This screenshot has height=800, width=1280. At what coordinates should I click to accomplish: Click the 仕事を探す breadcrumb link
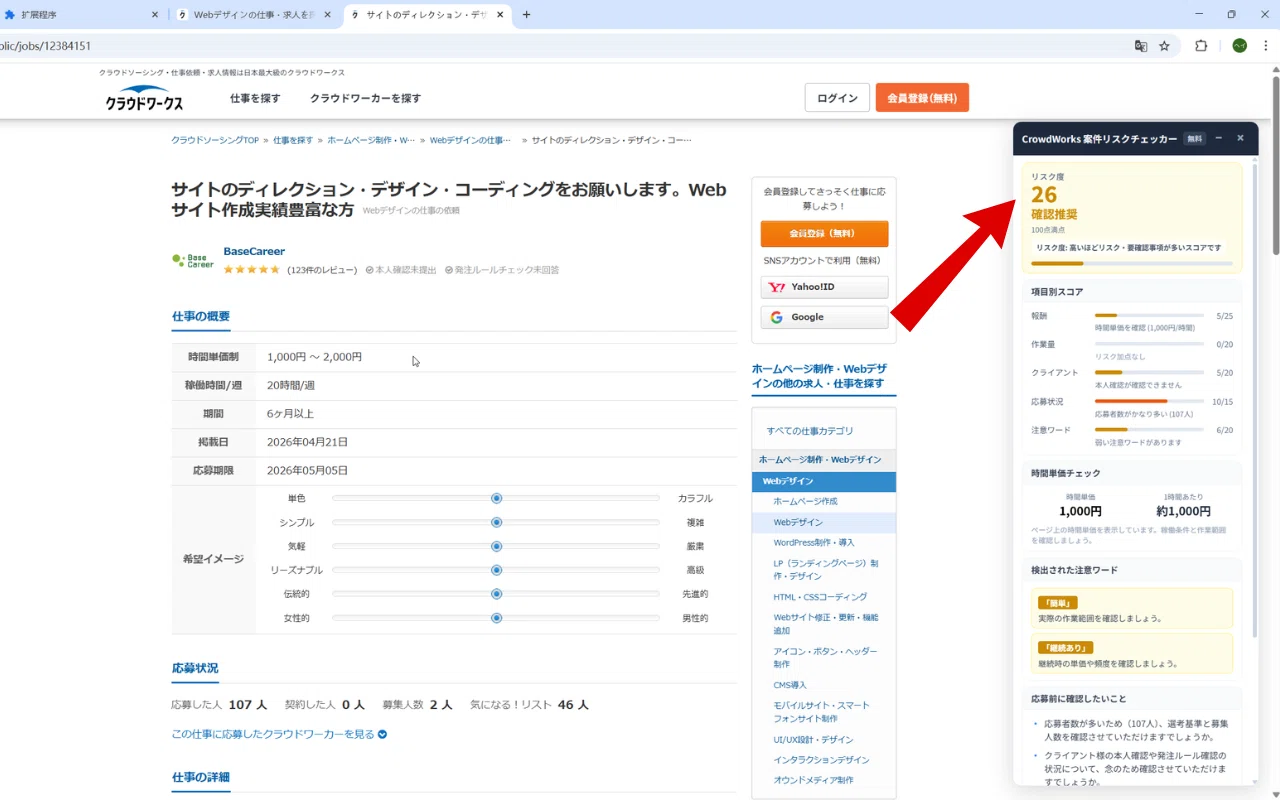(x=293, y=140)
